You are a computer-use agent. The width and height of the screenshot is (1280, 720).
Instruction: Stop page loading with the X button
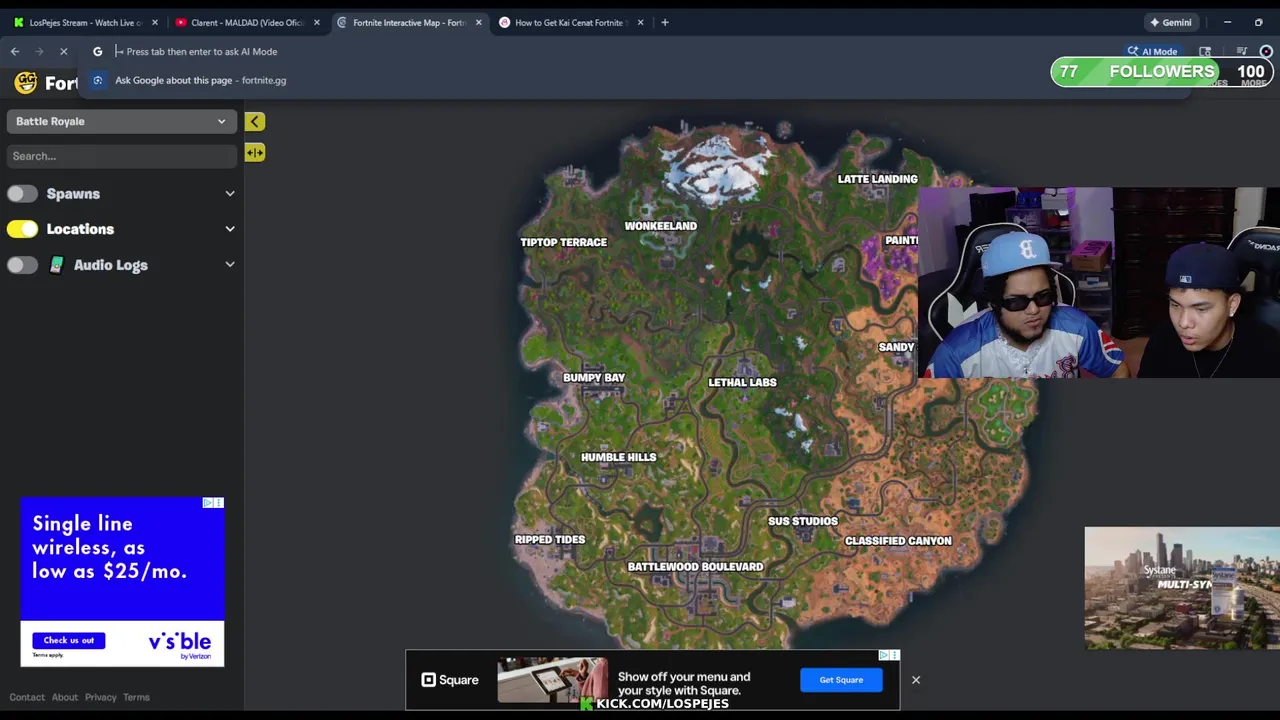click(63, 51)
